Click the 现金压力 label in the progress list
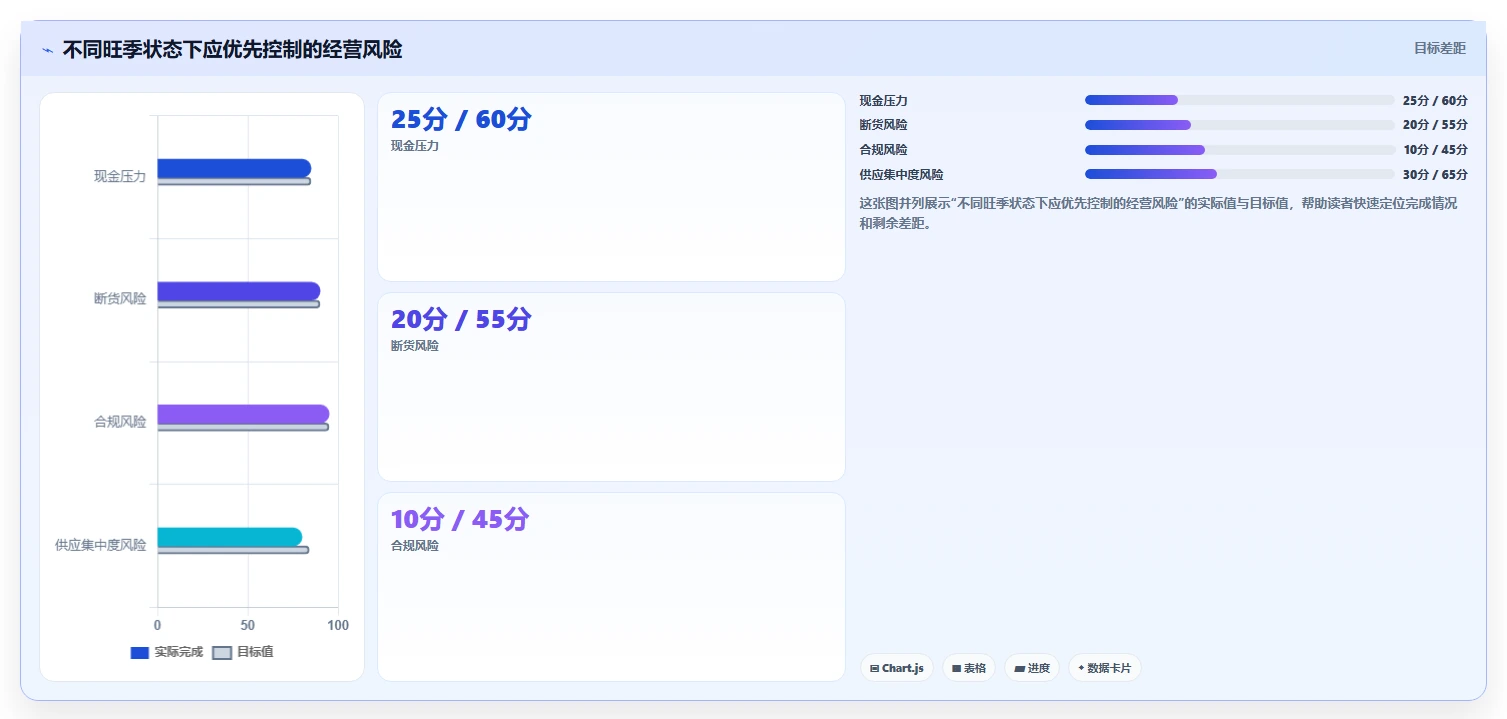Screen dimensions: 1507x719 pyautogui.click(x=884, y=101)
